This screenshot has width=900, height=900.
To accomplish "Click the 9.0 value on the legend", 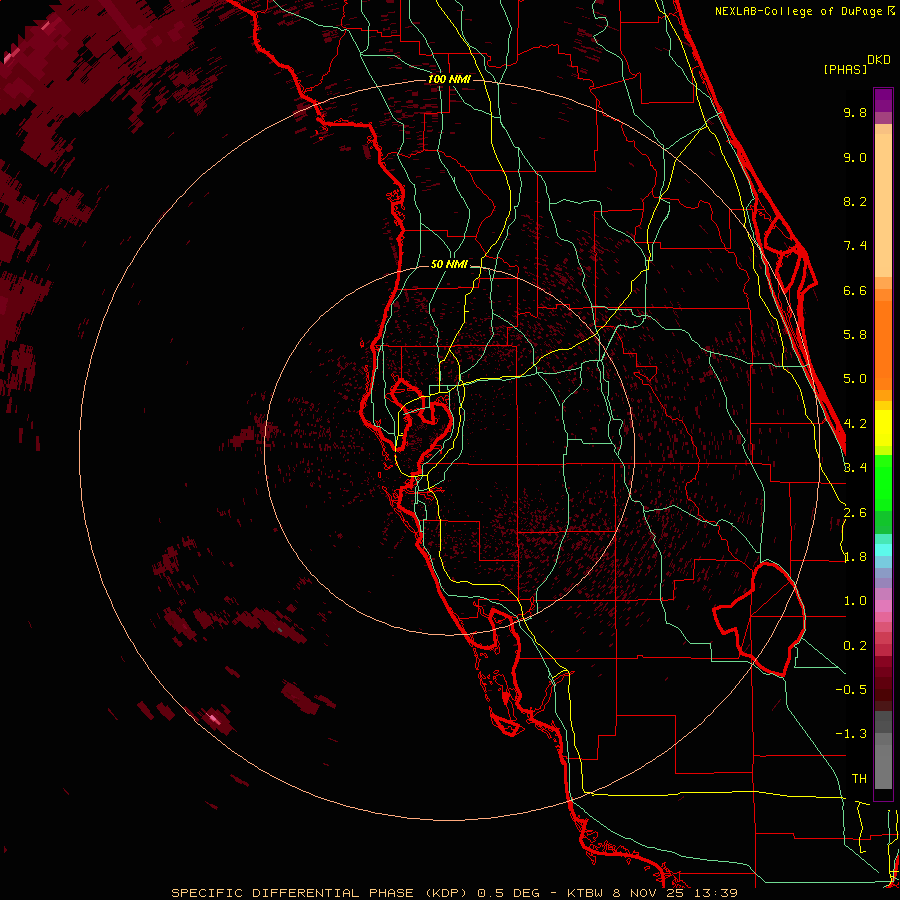I will click(855, 157).
